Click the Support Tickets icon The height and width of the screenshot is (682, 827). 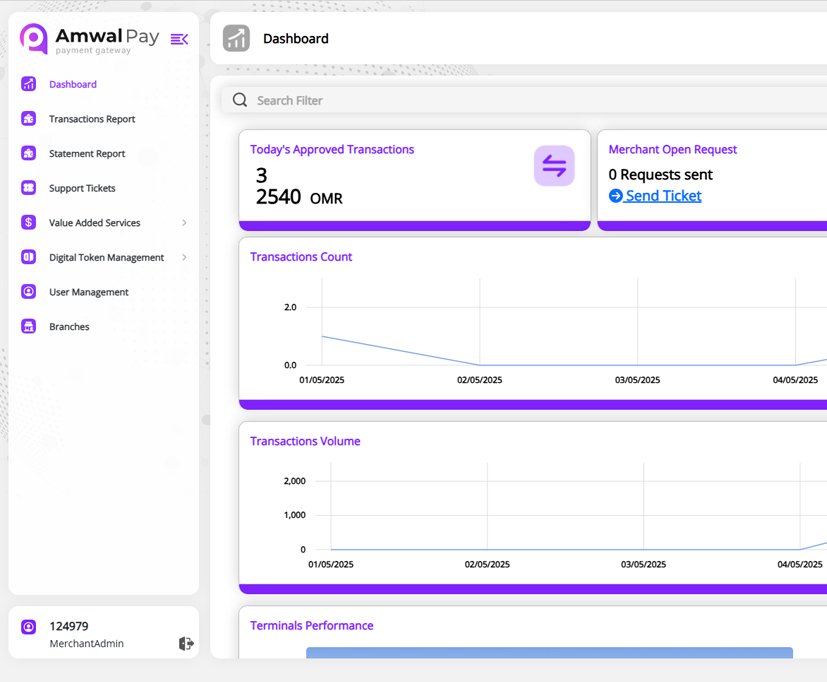click(28, 188)
